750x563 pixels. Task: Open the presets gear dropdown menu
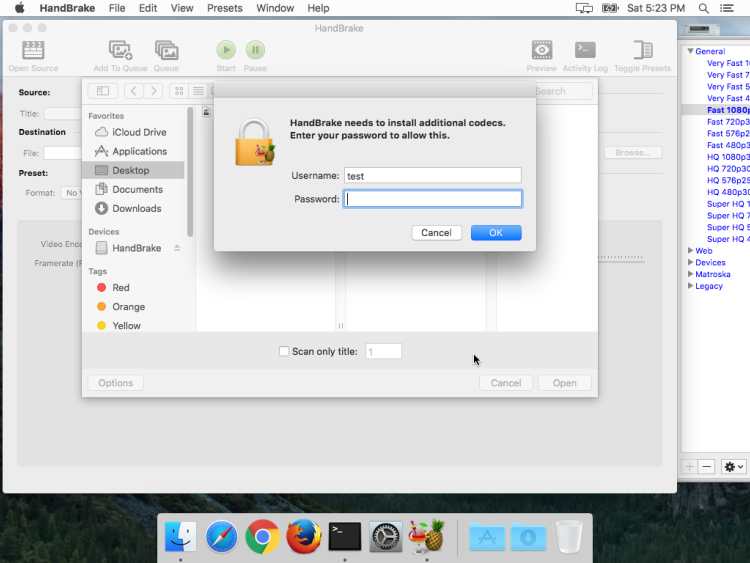[x=734, y=466]
